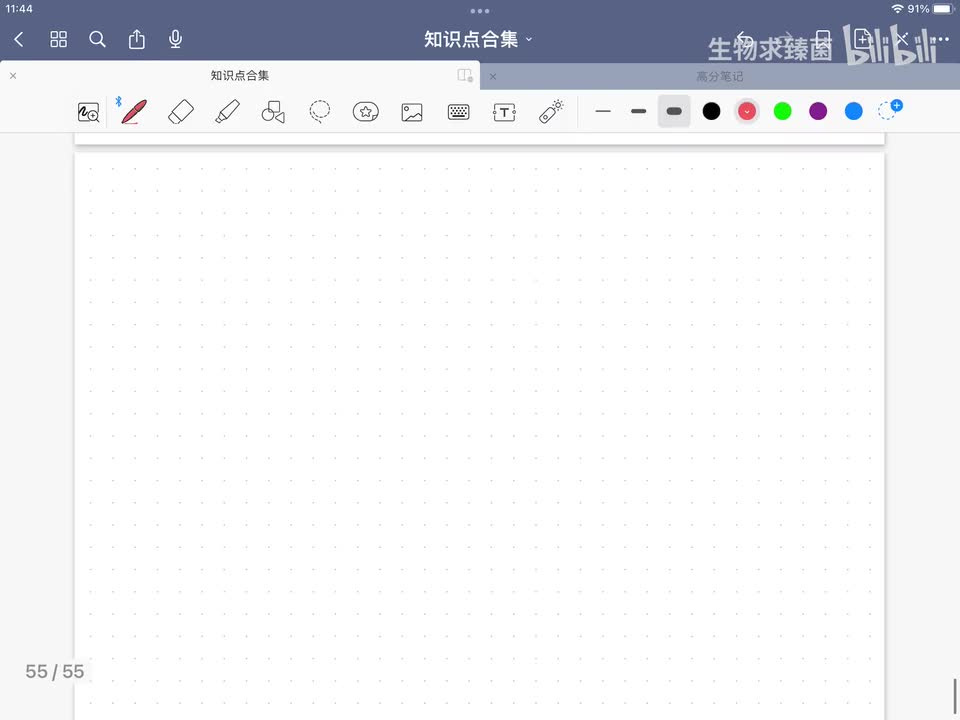Add a new custom color preset
Viewport: 960px width, 720px height.
890,110
